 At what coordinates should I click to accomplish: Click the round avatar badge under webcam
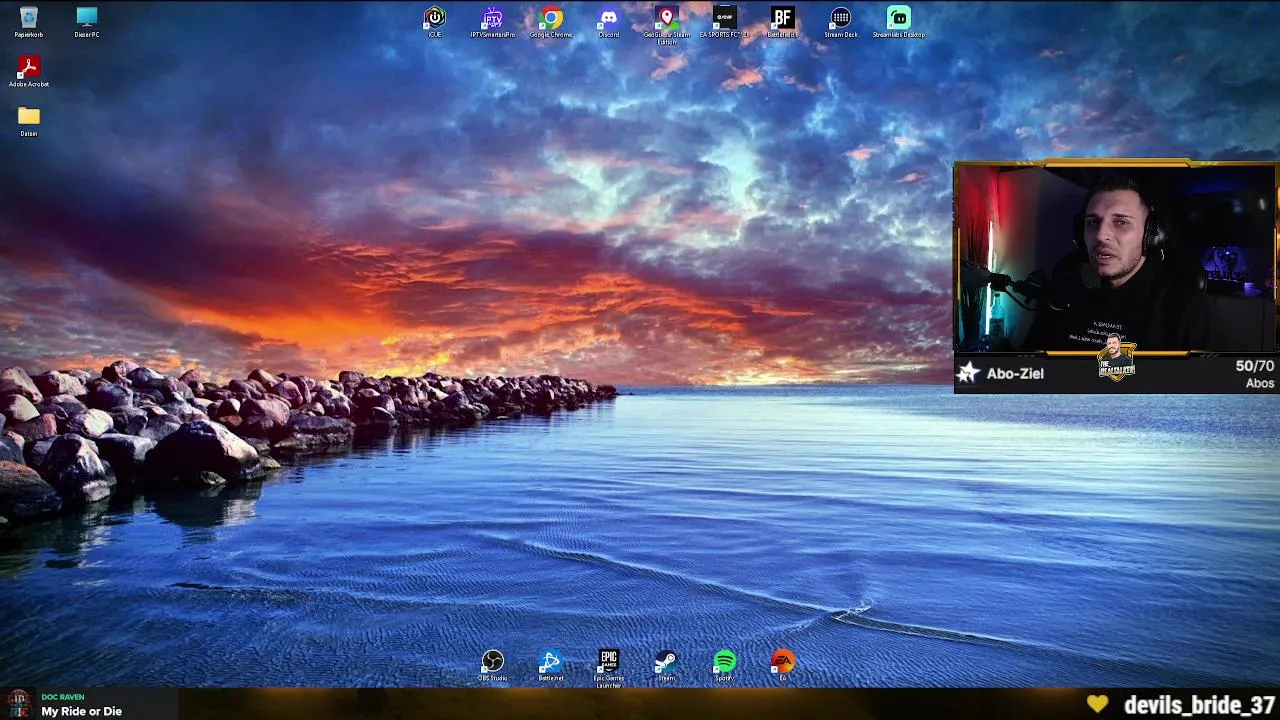(1116, 358)
